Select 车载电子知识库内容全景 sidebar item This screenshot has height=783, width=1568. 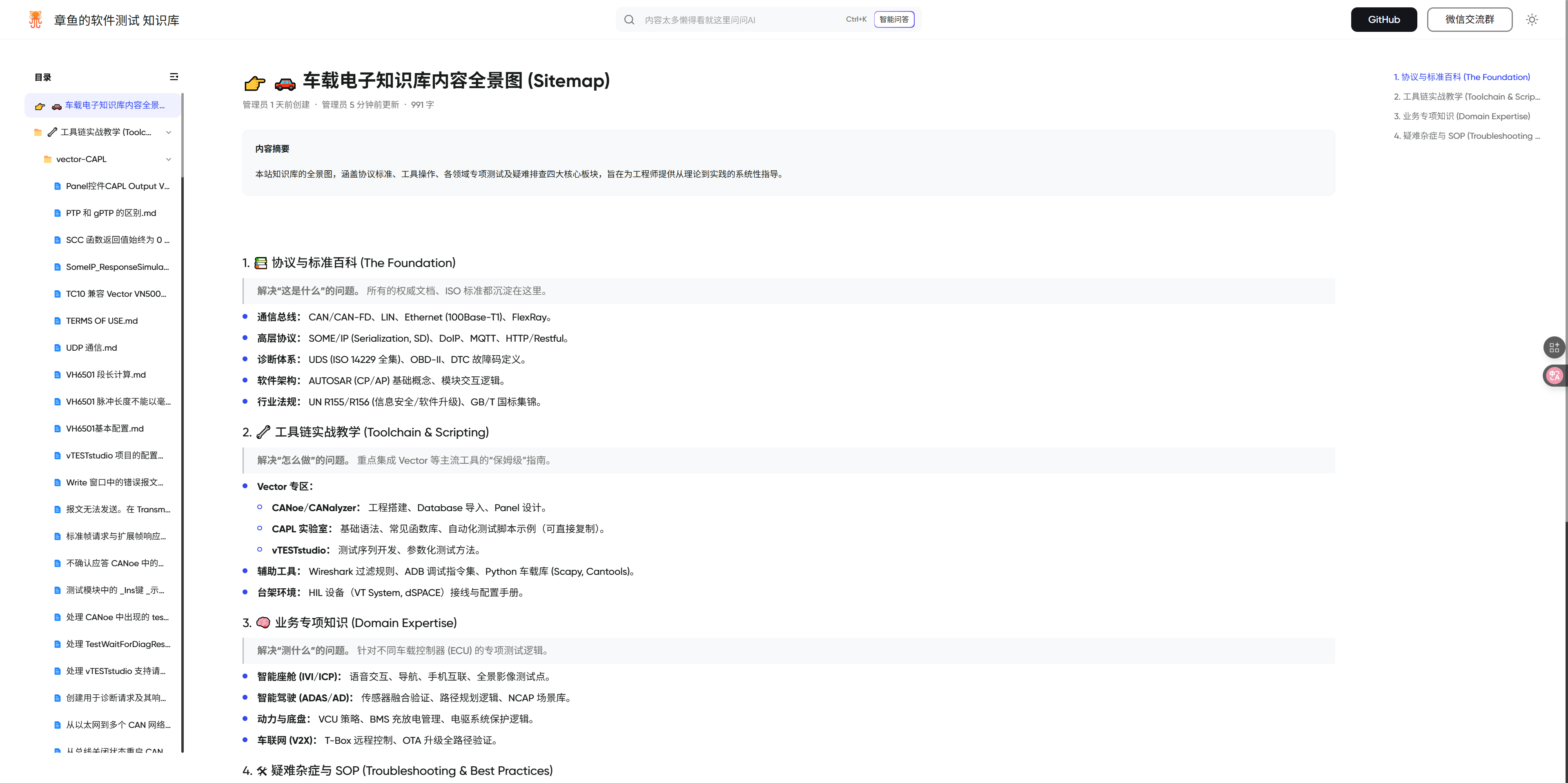tap(114, 105)
